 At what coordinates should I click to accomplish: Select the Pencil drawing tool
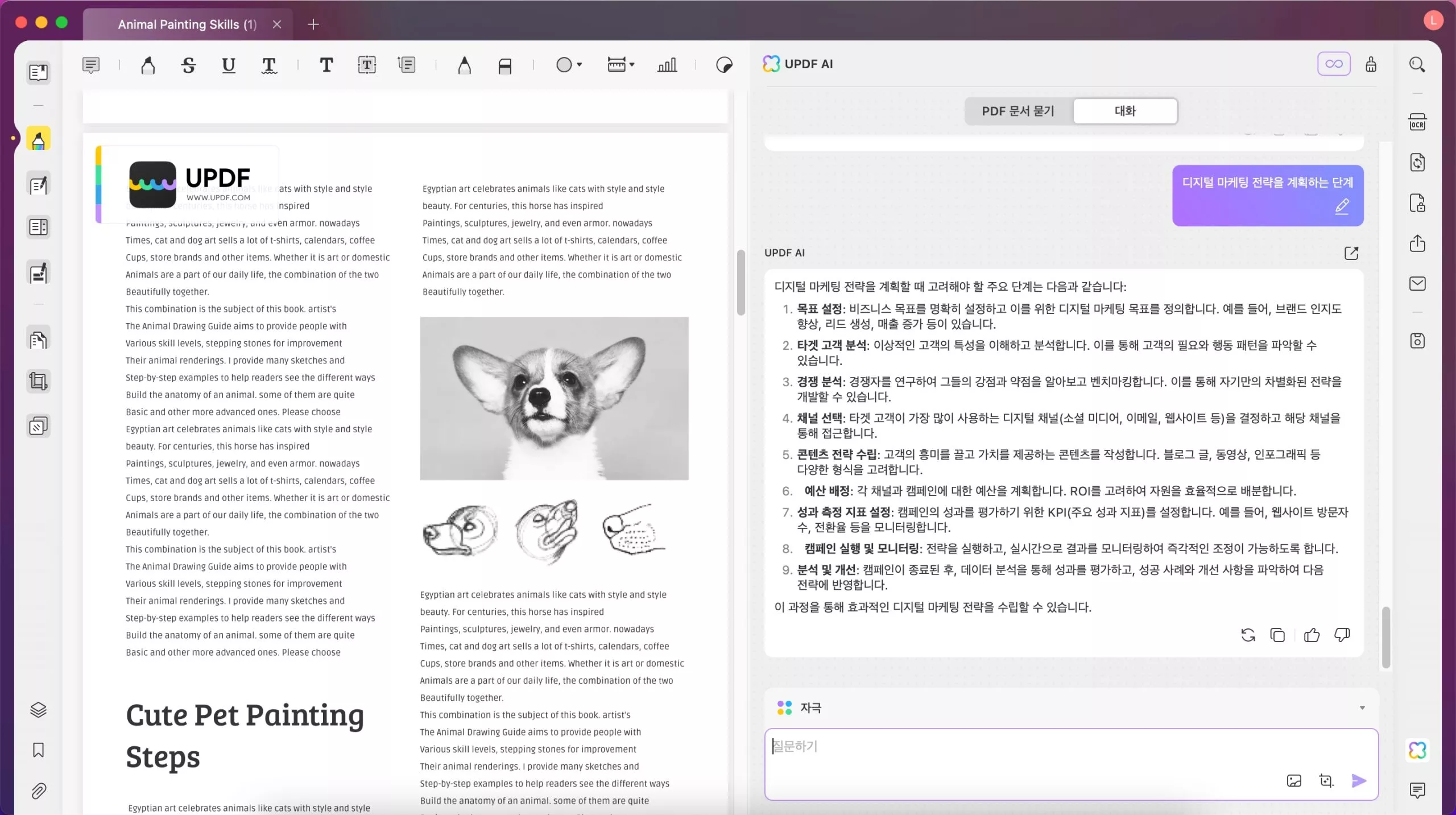tap(464, 65)
